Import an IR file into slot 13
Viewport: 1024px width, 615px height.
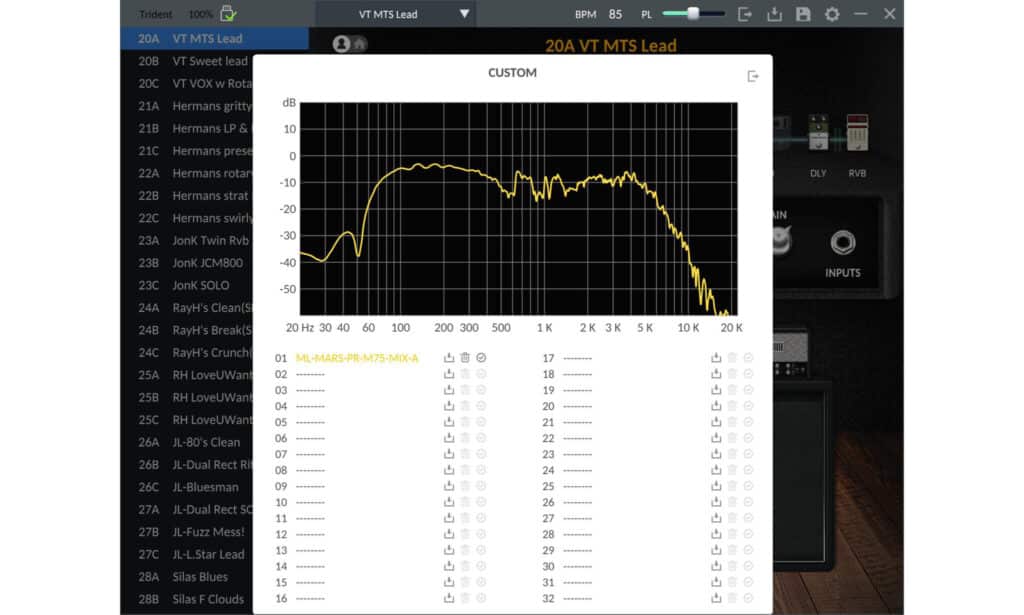point(449,550)
